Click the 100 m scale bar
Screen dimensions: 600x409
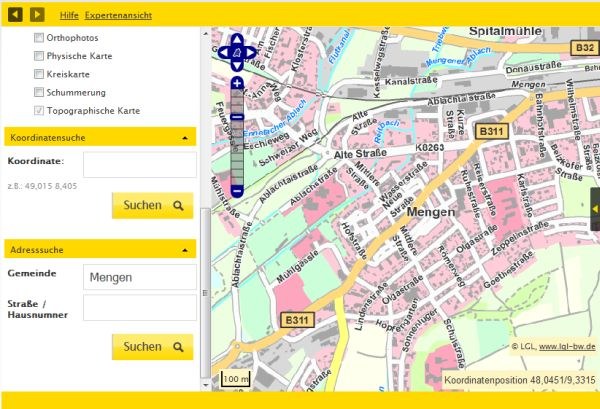click(236, 379)
